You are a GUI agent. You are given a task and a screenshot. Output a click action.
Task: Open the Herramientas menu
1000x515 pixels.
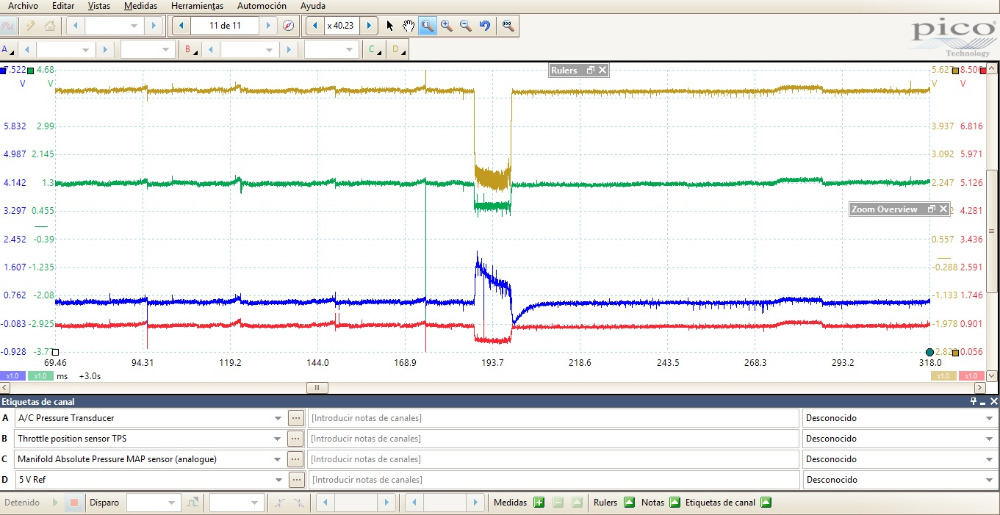pos(197,6)
